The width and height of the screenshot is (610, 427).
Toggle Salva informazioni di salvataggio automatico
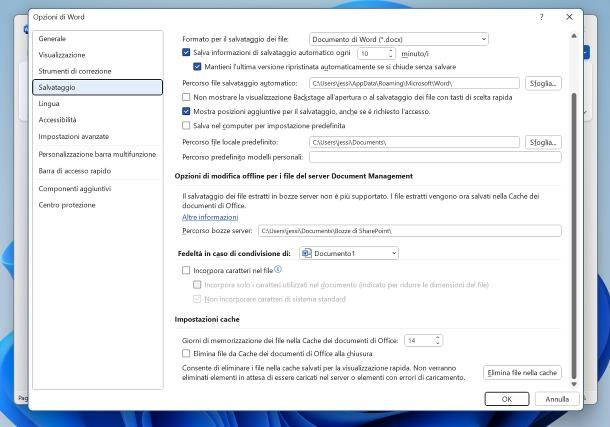pos(186,52)
